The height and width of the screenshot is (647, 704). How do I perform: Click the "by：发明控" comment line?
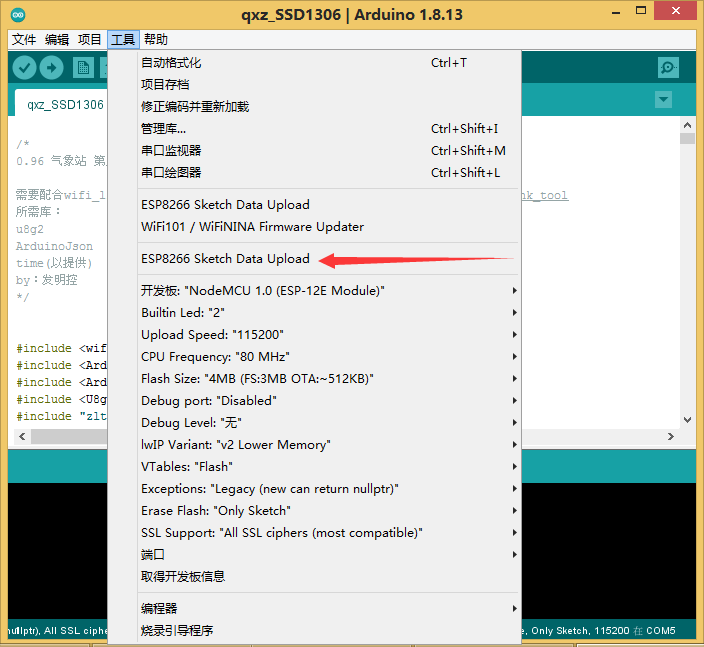(x=47, y=280)
